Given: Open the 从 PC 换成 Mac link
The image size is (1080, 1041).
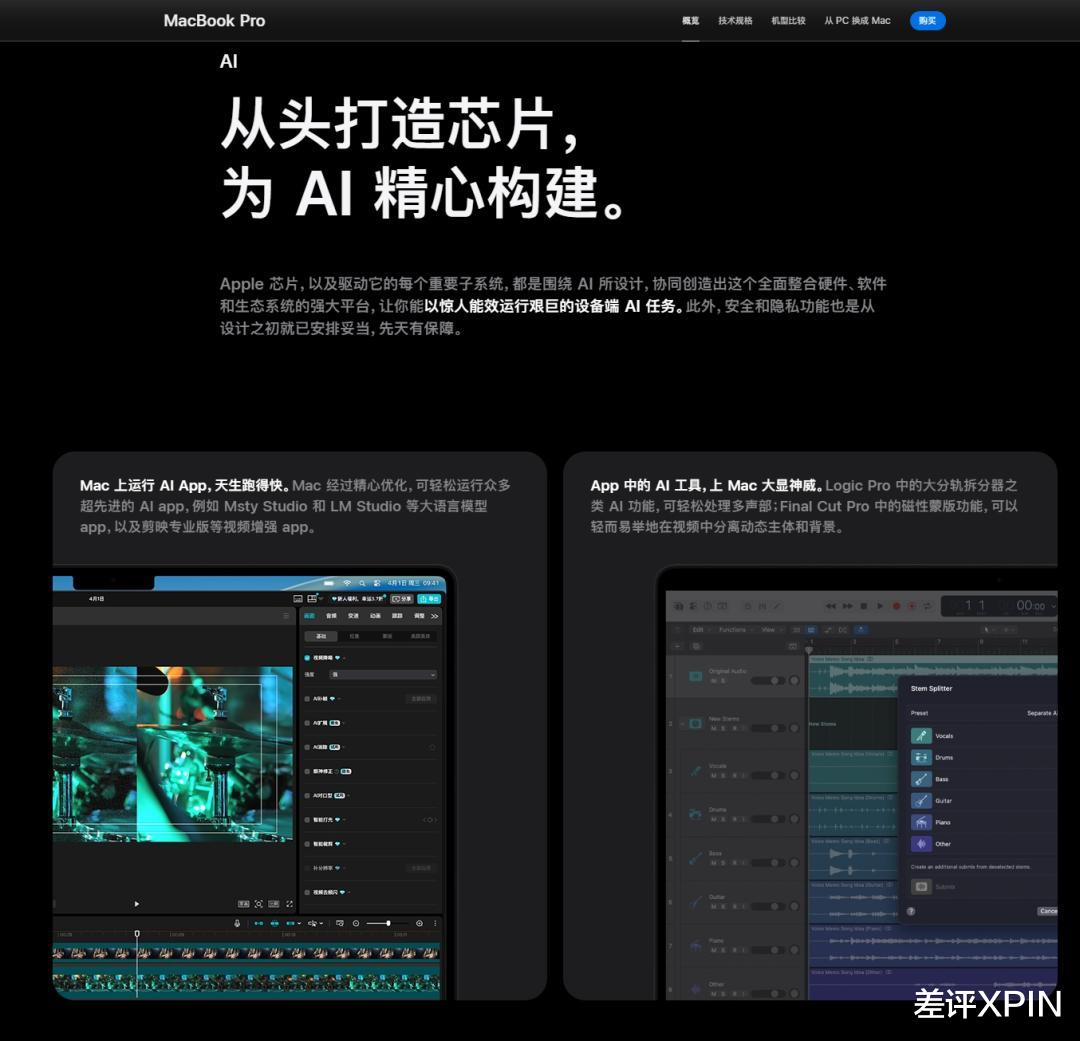Looking at the screenshot, I should pos(857,21).
